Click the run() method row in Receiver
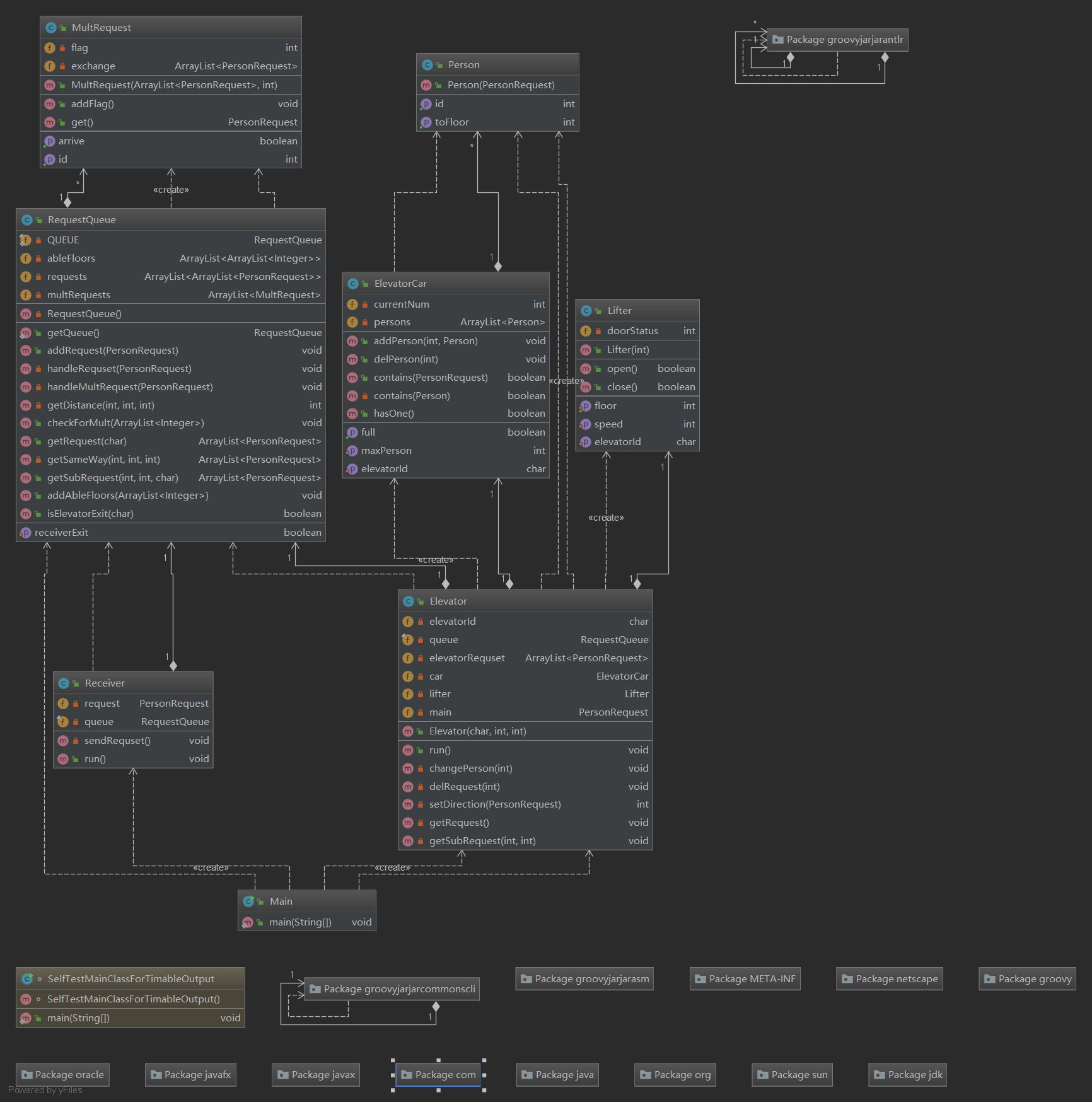This screenshot has width=1092, height=1102. pos(133,759)
